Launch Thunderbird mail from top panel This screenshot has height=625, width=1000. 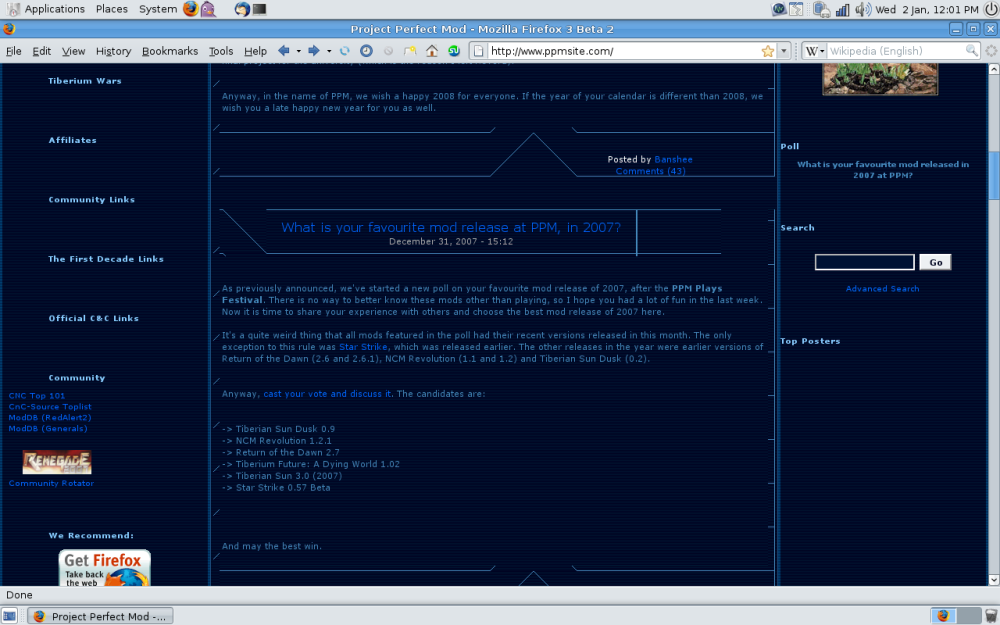pyautogui.click(x=242, y=9)
